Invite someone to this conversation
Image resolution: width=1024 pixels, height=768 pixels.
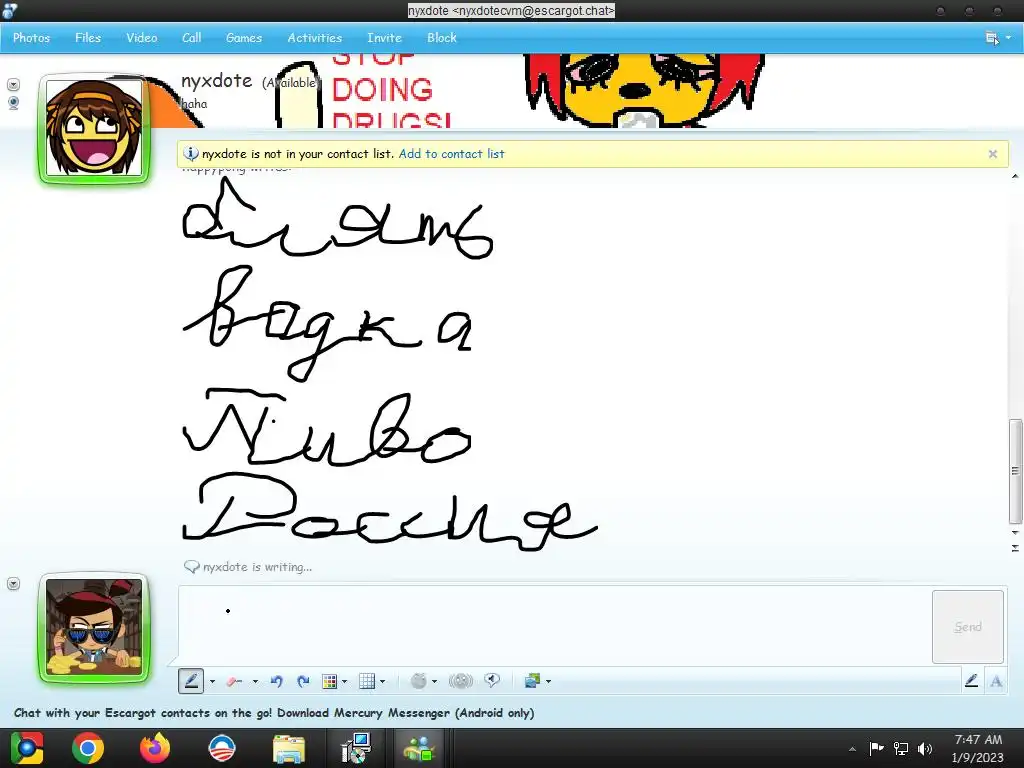tap(384, 38)
